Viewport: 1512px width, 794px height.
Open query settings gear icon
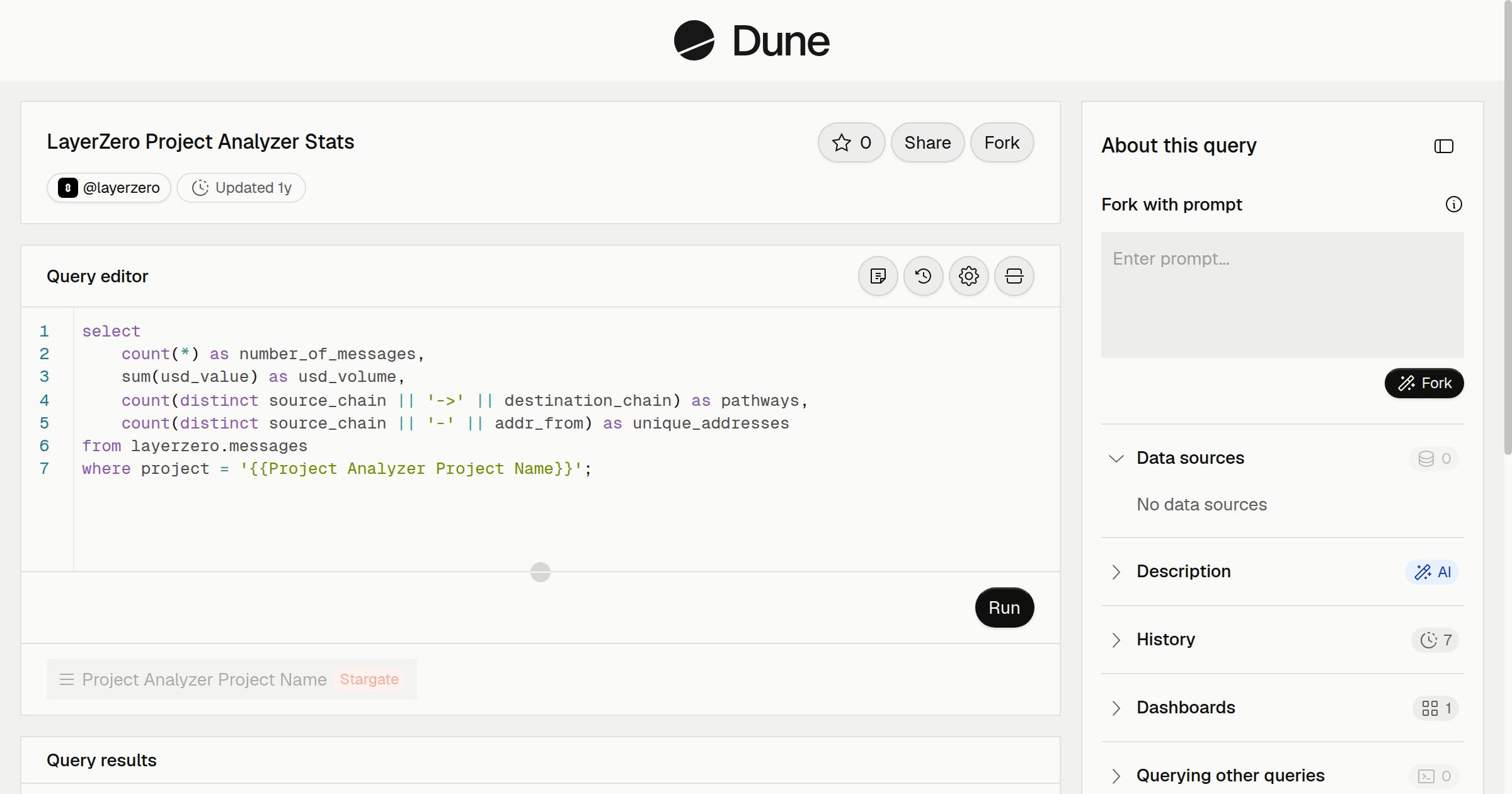[968, 276]
